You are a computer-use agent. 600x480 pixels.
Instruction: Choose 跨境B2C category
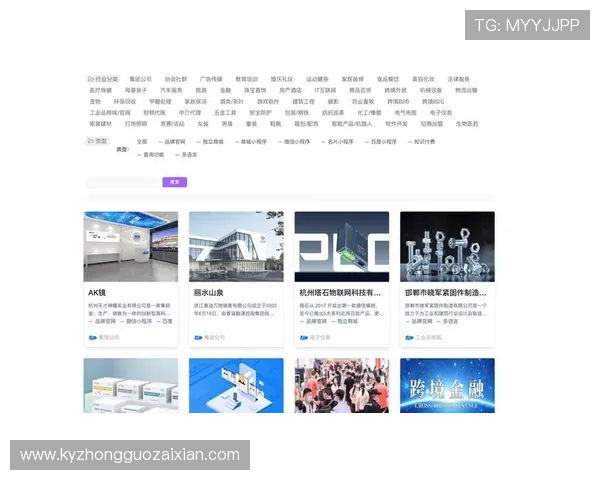433,101
